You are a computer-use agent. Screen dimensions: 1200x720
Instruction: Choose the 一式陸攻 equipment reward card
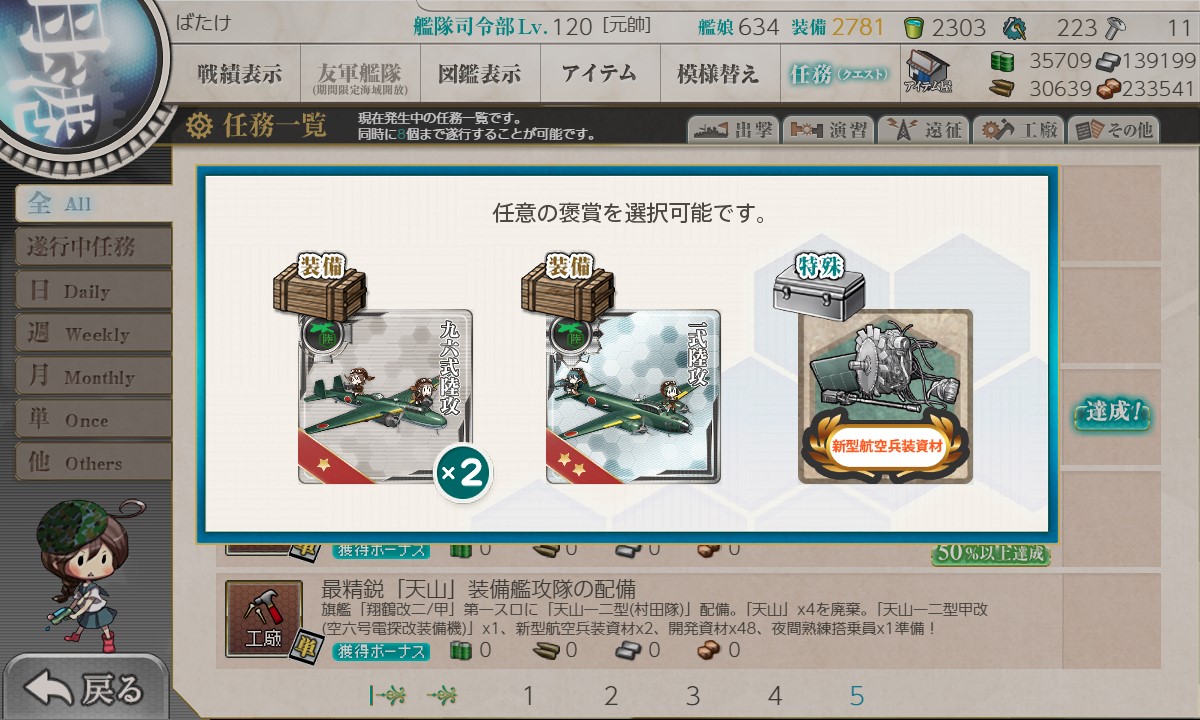point(633,397)
